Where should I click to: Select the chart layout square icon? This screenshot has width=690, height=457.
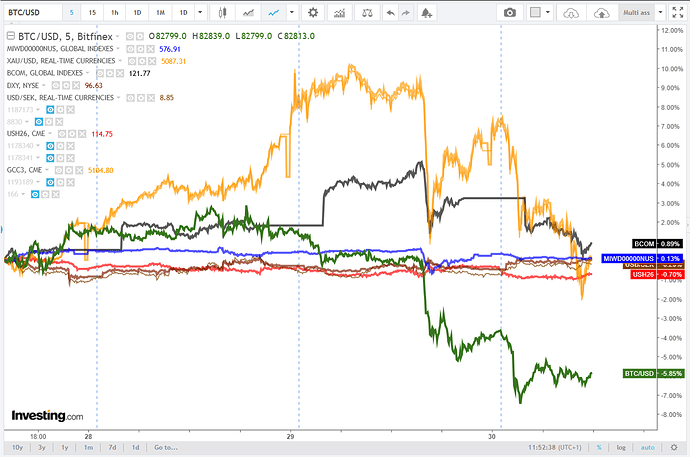point(535,12)
